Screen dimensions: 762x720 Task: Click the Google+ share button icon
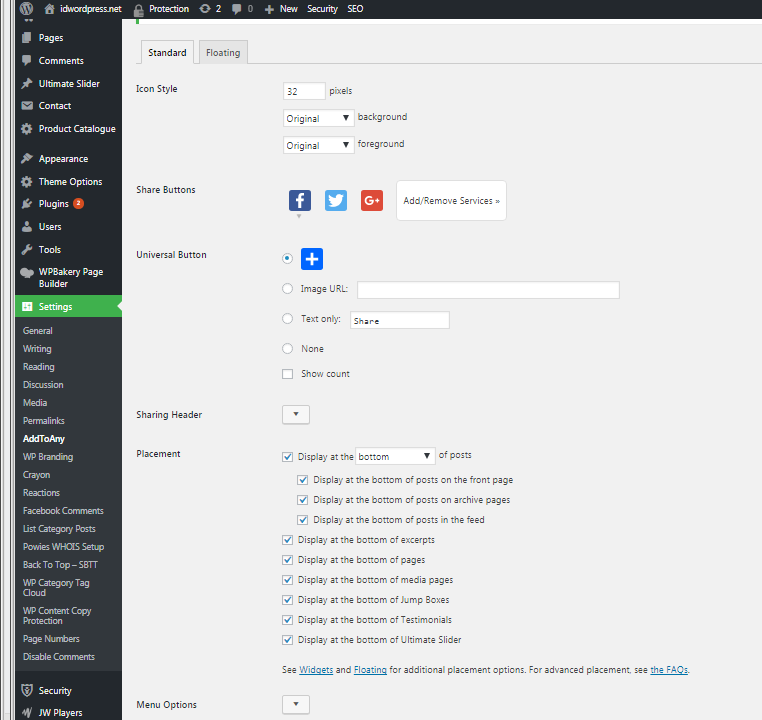tap(372, 200)
